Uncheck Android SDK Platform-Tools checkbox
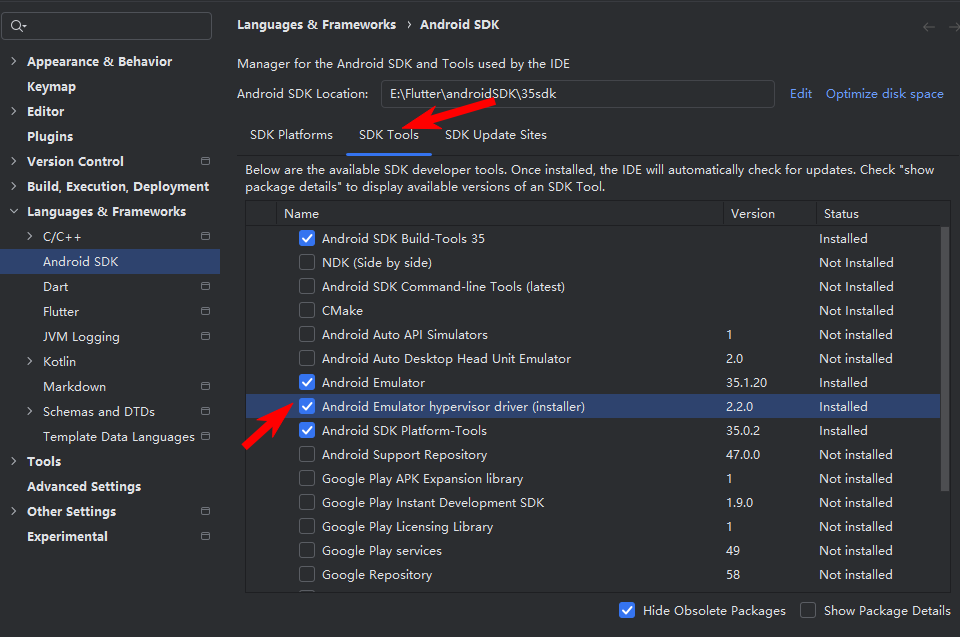This screenshot has width=960, height=637. tap(307, 431)
